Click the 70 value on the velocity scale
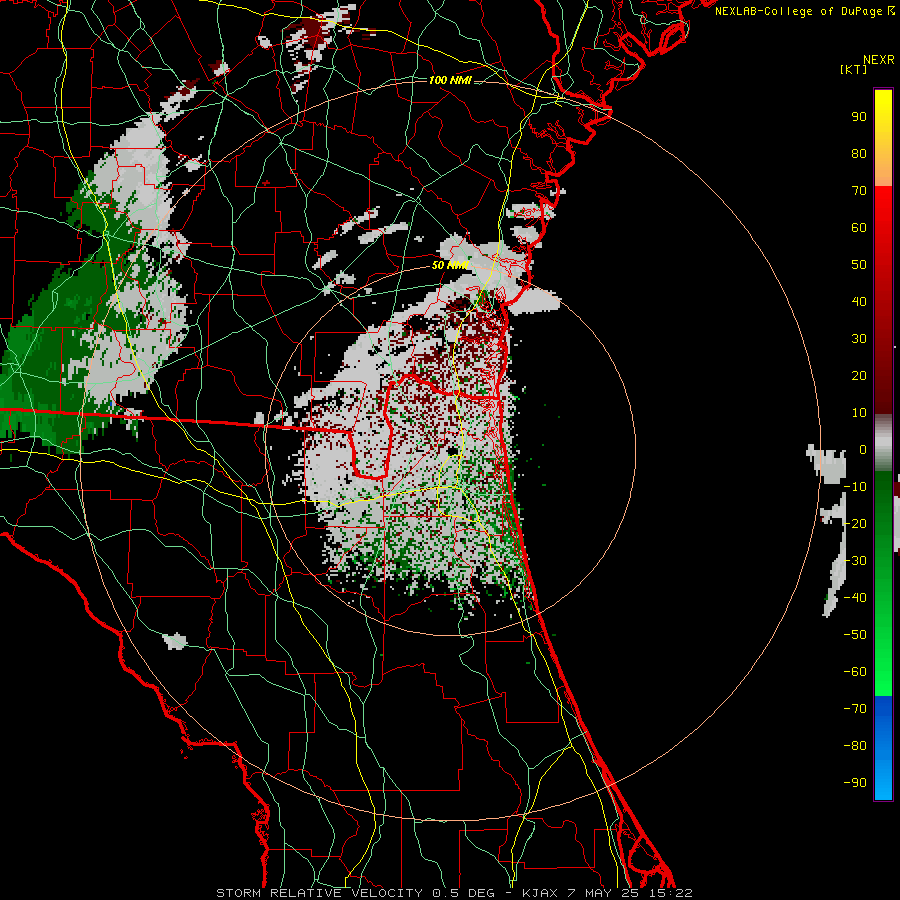900x900 pixels. click(x=859, y=191)
